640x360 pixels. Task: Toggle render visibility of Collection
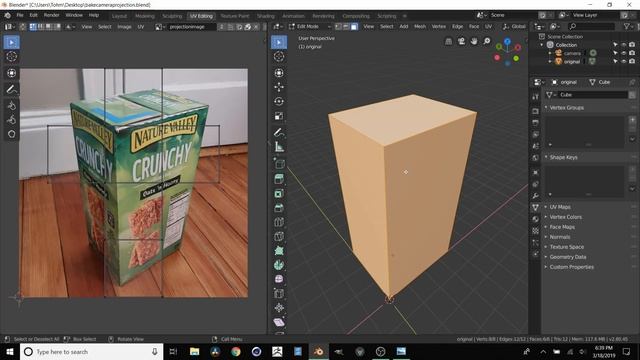pyautogui.click(x=632, y=45)
